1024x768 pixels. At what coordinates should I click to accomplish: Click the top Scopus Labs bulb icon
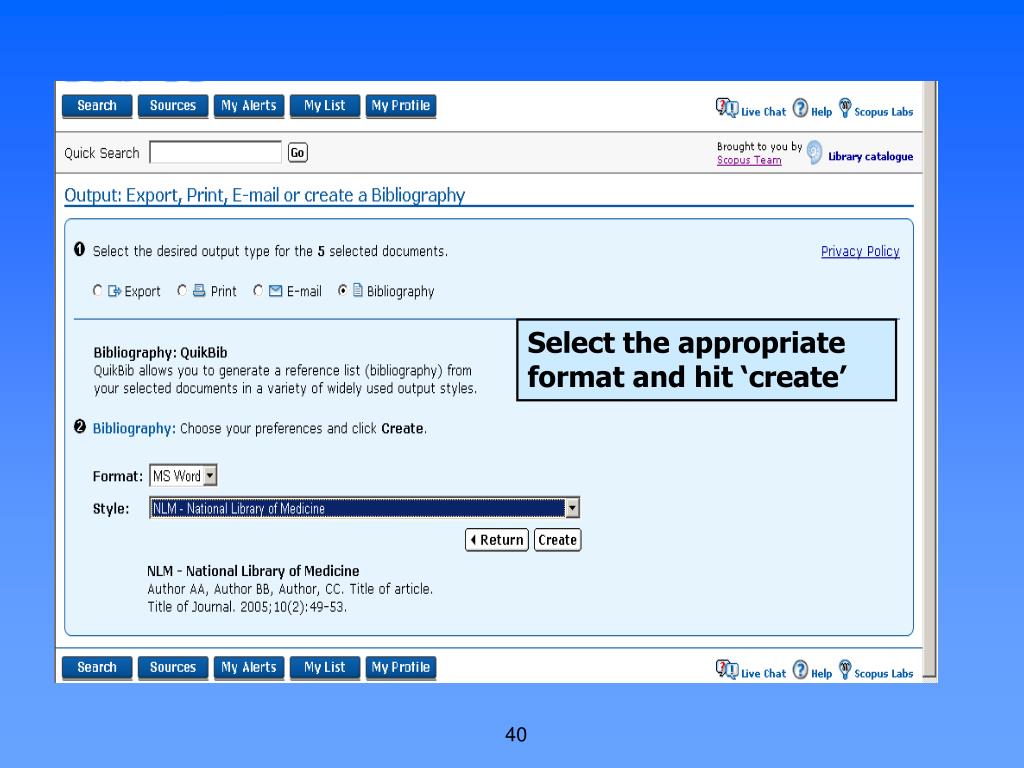(845, 108)
